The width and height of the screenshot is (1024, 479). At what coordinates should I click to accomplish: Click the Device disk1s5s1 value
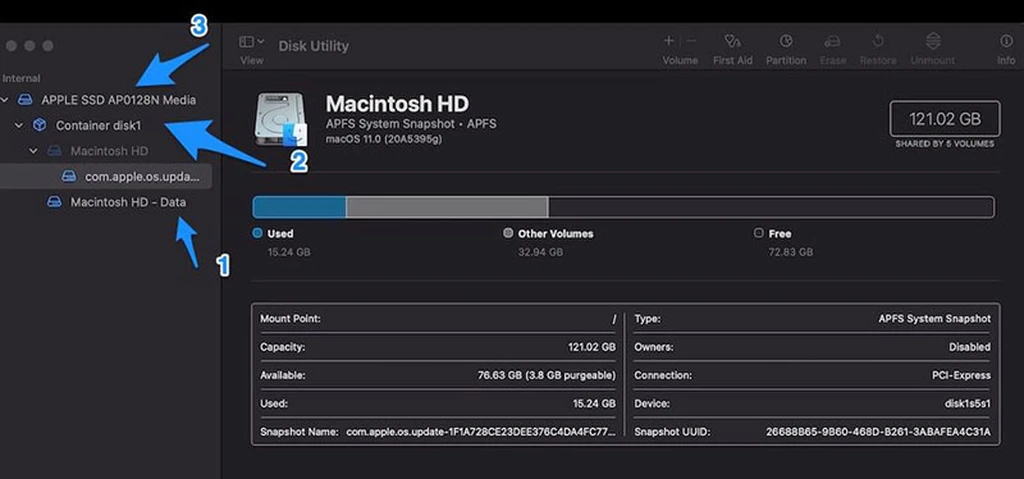point(967,403)
